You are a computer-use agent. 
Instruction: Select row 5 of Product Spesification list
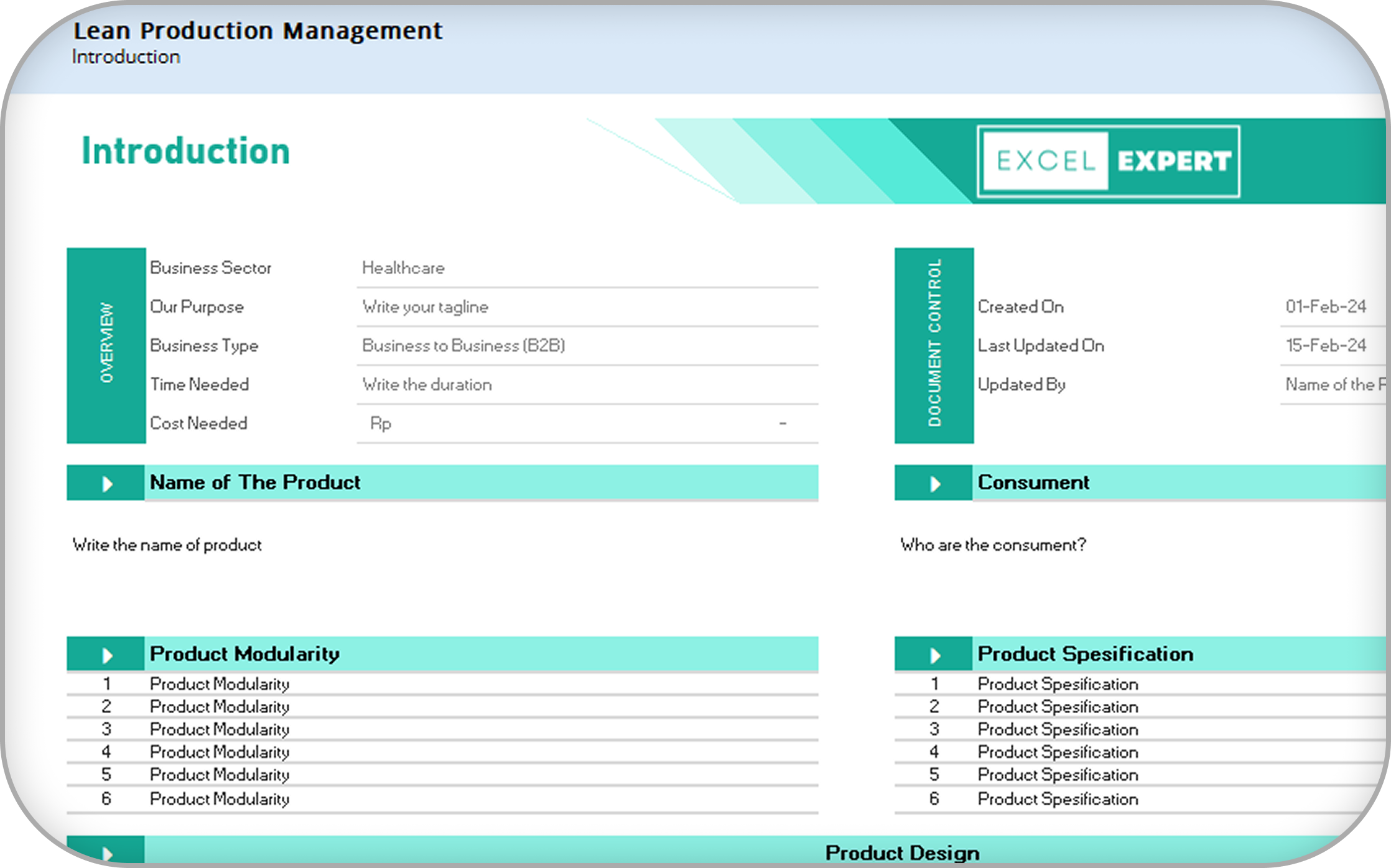(1058, 775)
